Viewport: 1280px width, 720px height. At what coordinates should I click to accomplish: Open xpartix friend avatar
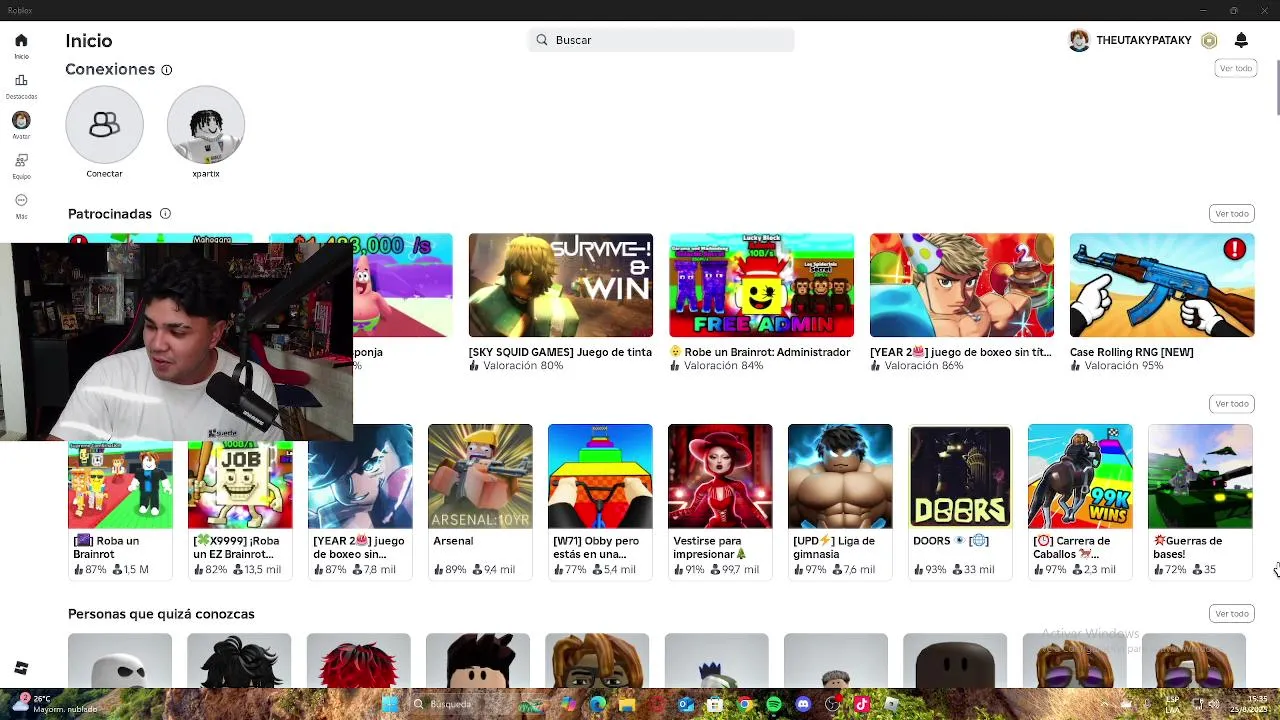[206, 125]
